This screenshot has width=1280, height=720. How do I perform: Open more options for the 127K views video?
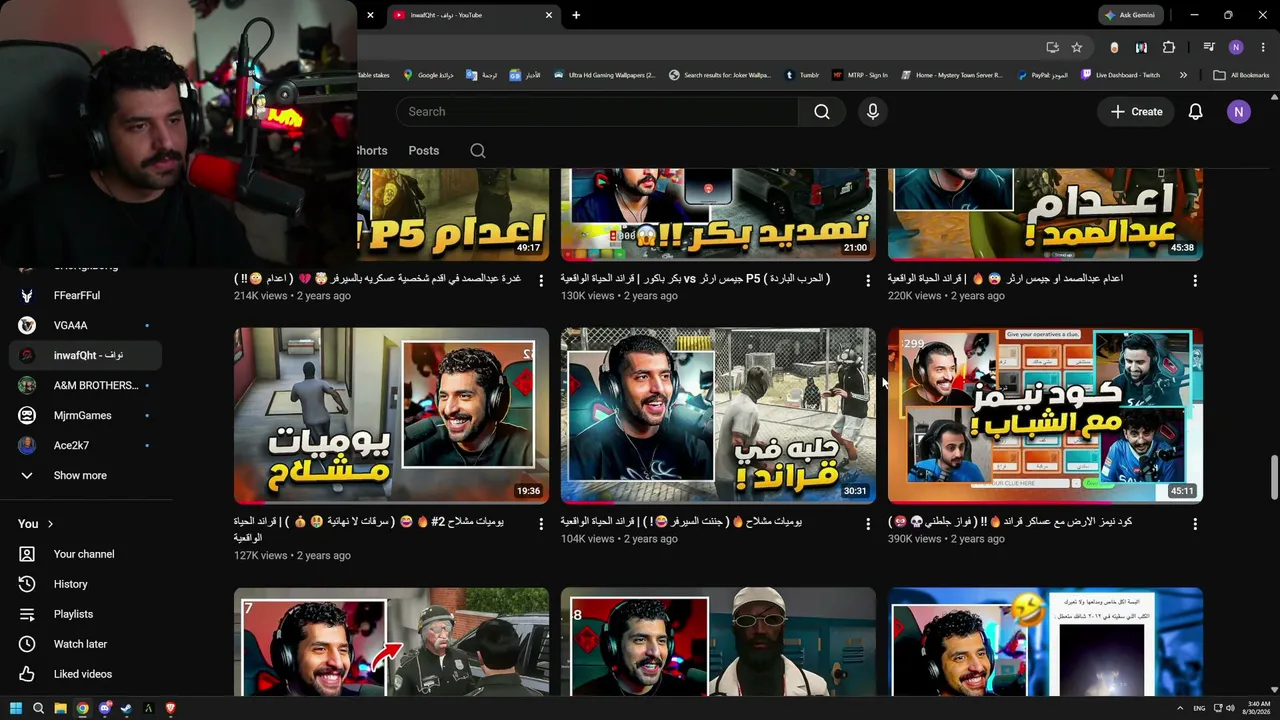tap(541, 524)
